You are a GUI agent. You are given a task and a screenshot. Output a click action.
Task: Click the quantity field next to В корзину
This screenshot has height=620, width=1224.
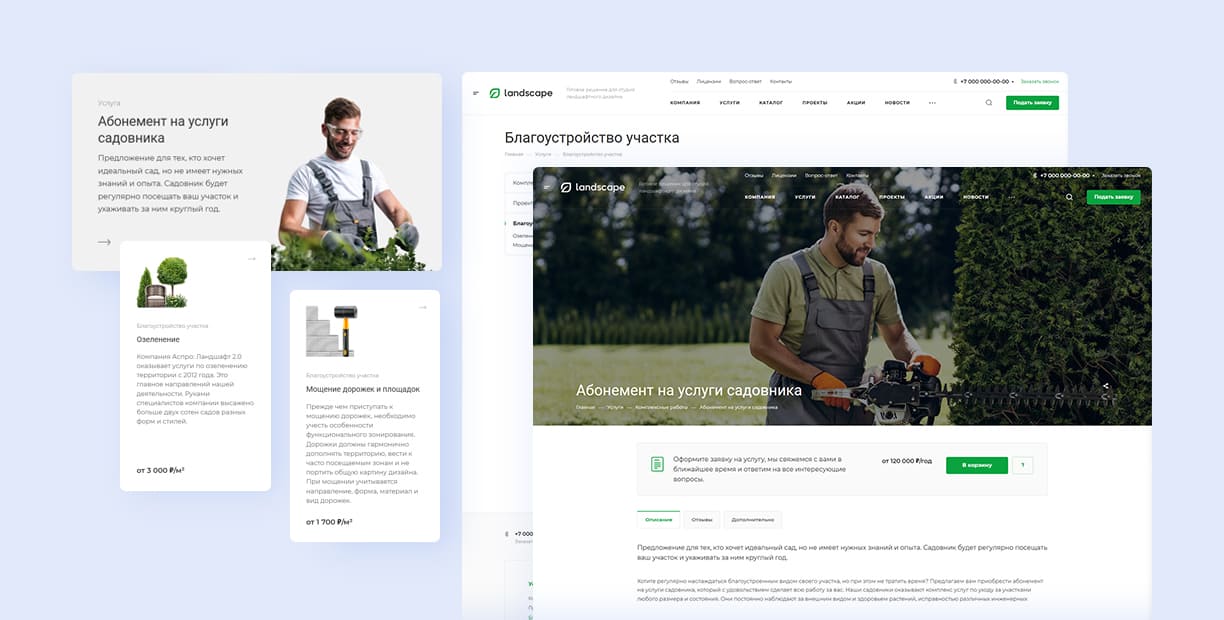(1022, 465)
